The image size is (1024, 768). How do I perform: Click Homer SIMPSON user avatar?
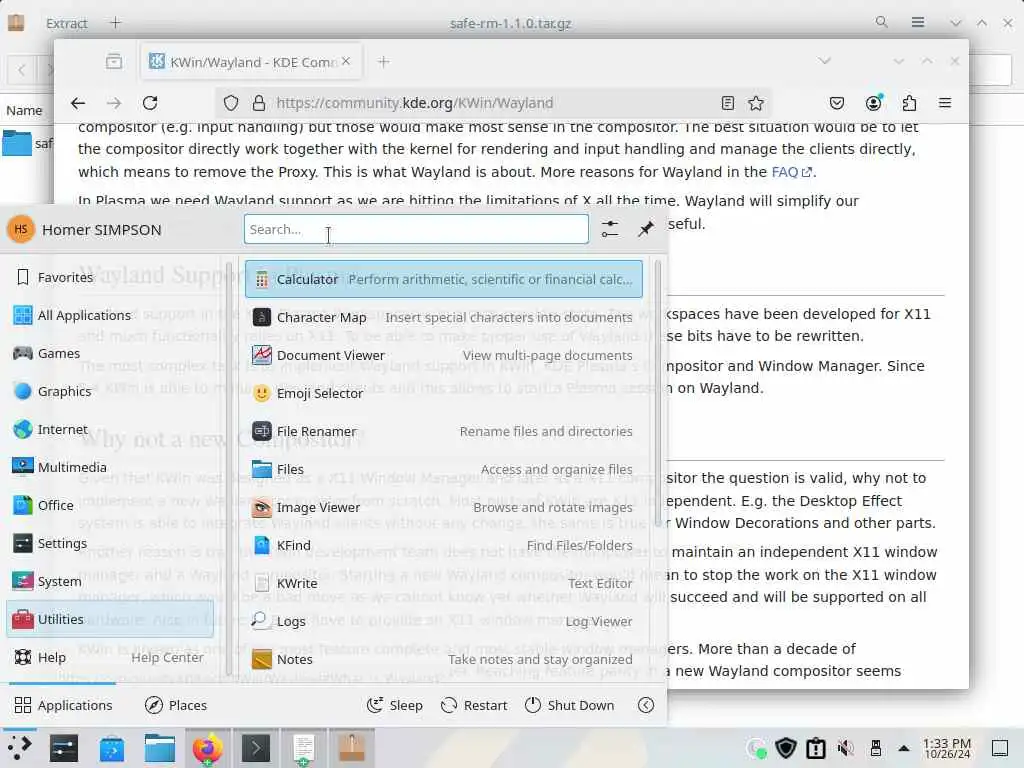pyautogui.click(x=21, y=229)
